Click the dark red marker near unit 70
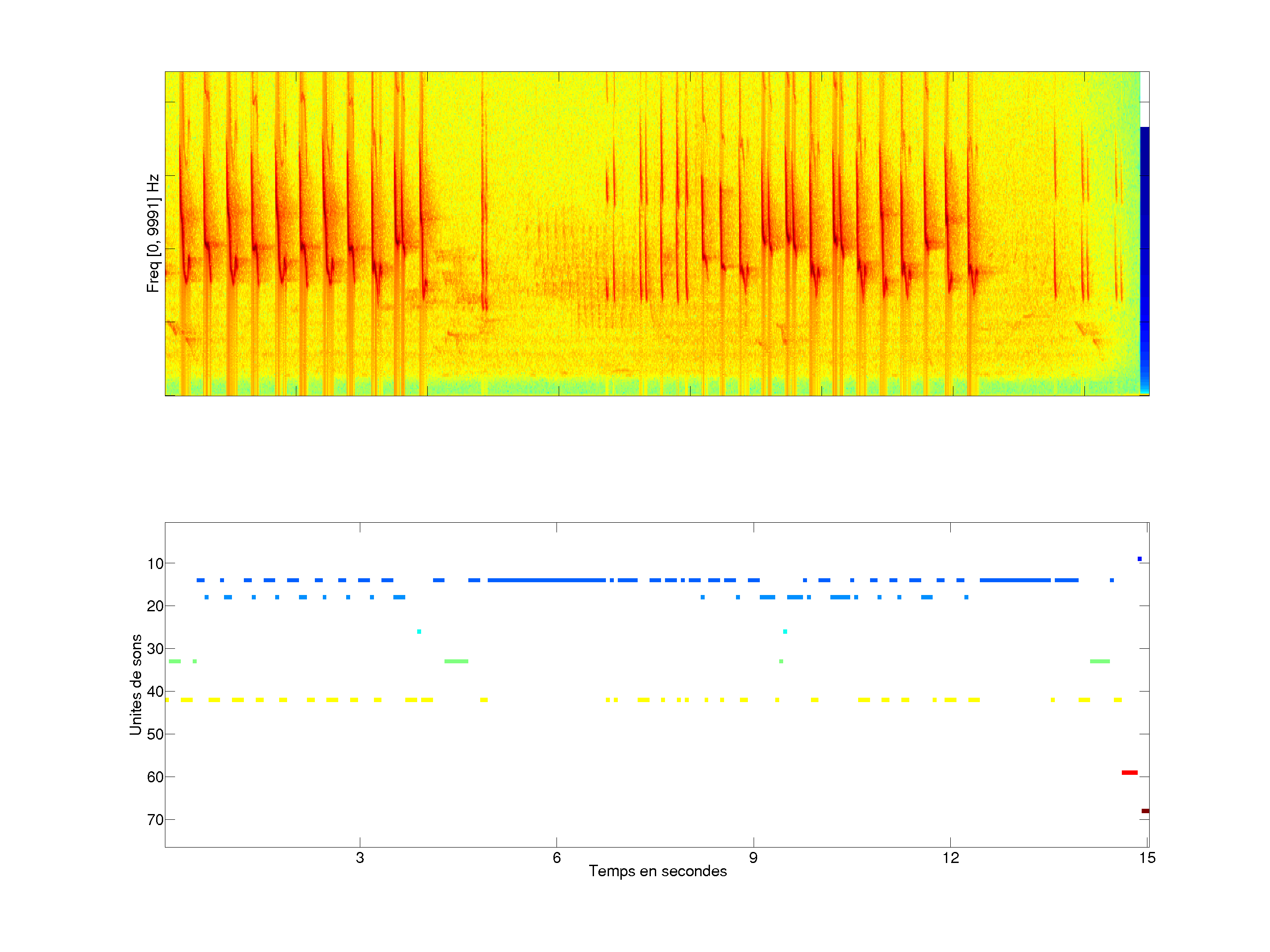The width and height of the screenshot is (1270, 952). 1145,811
